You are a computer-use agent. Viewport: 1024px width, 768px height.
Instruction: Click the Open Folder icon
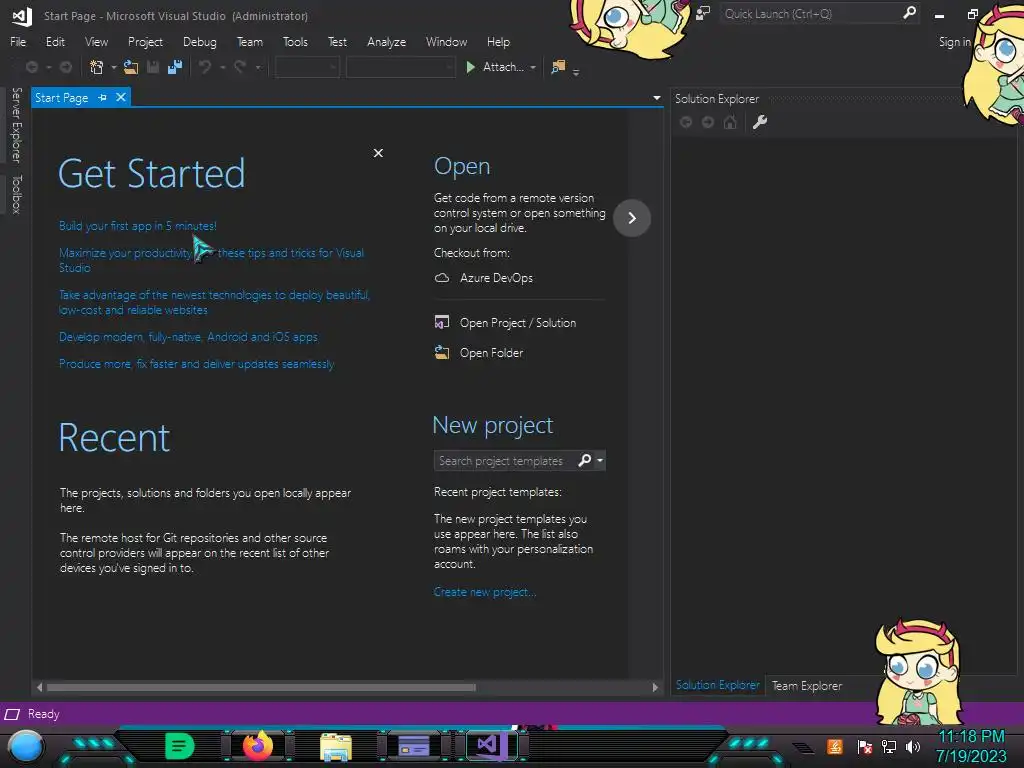coord(442,353)
